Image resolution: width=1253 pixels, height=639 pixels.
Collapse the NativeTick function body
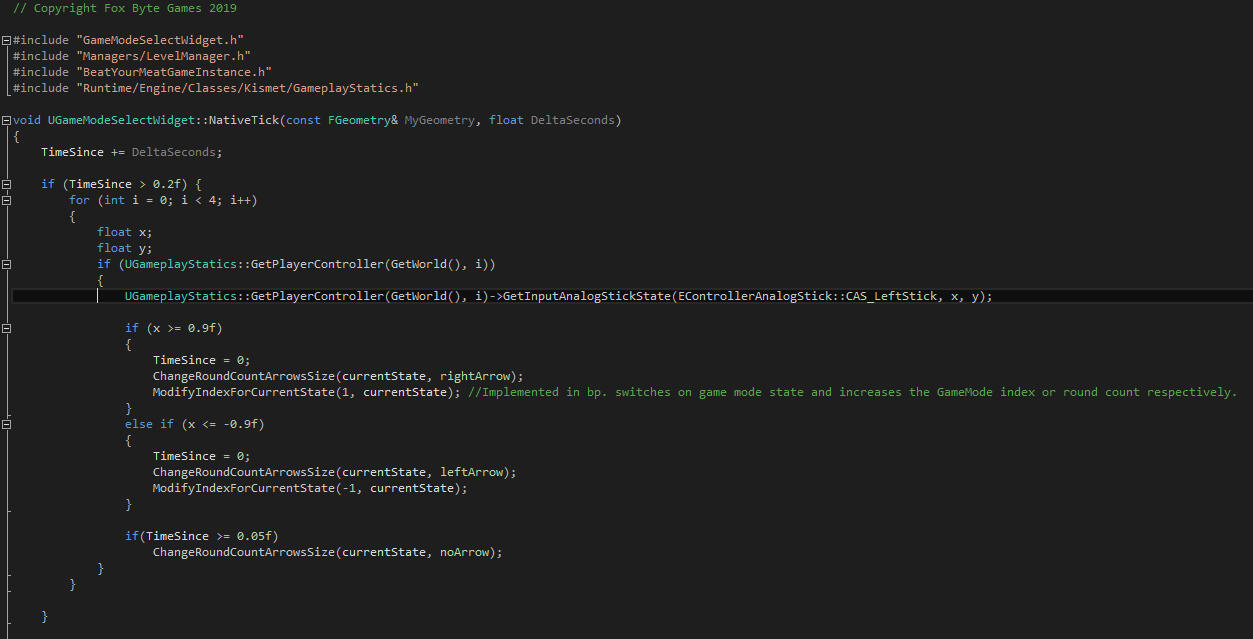coord(7,120)
